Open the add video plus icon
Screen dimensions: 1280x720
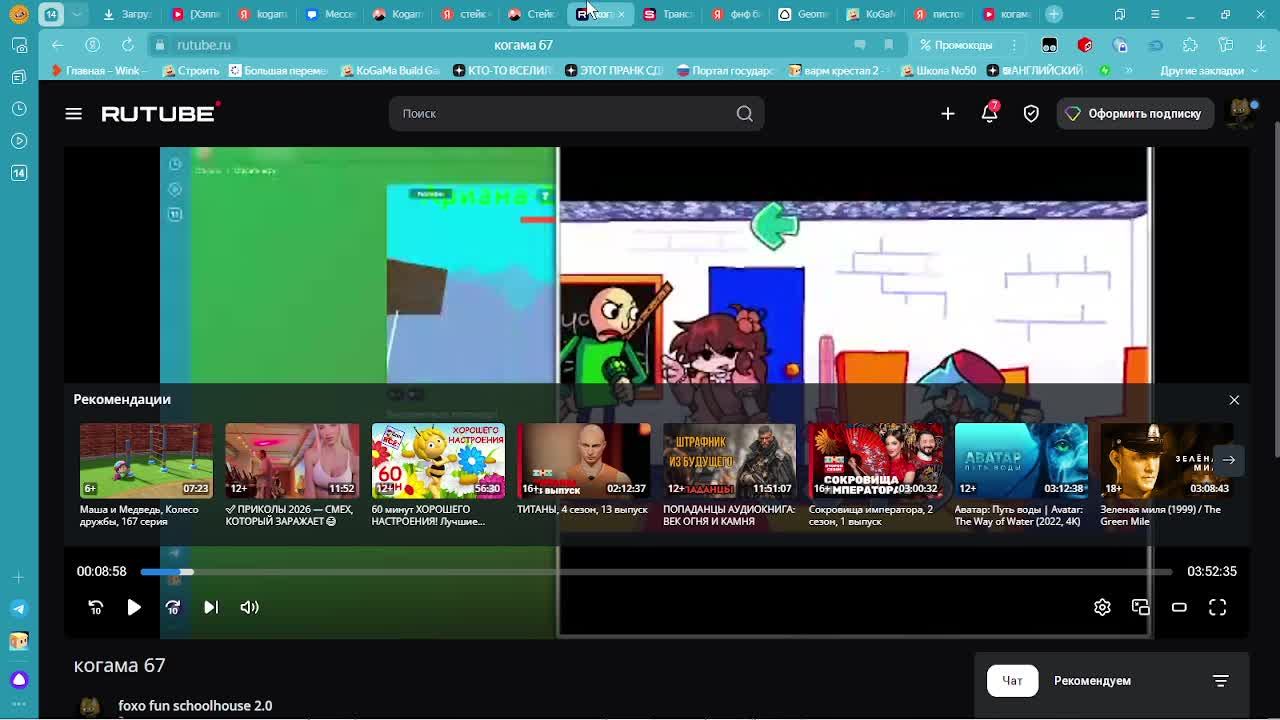948,114
